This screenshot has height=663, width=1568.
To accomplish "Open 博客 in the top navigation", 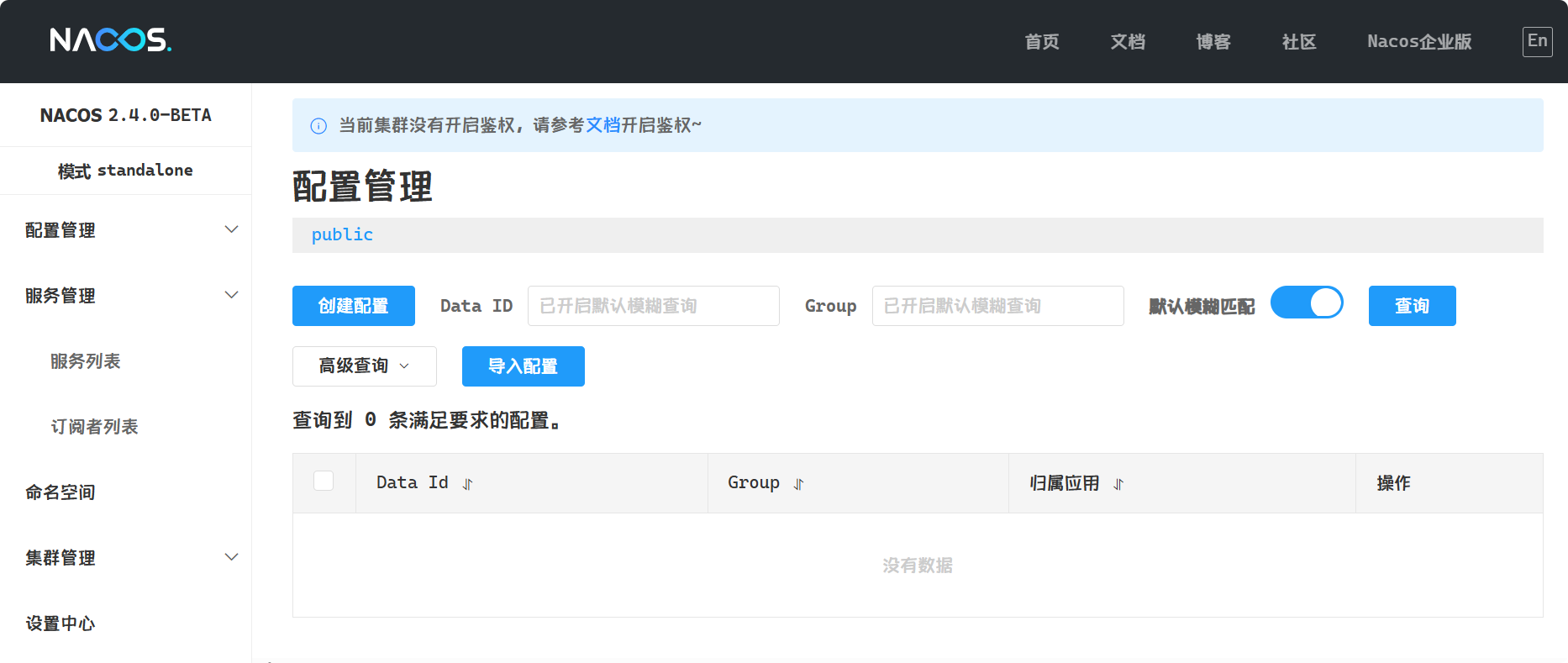I will (1213, 42).
